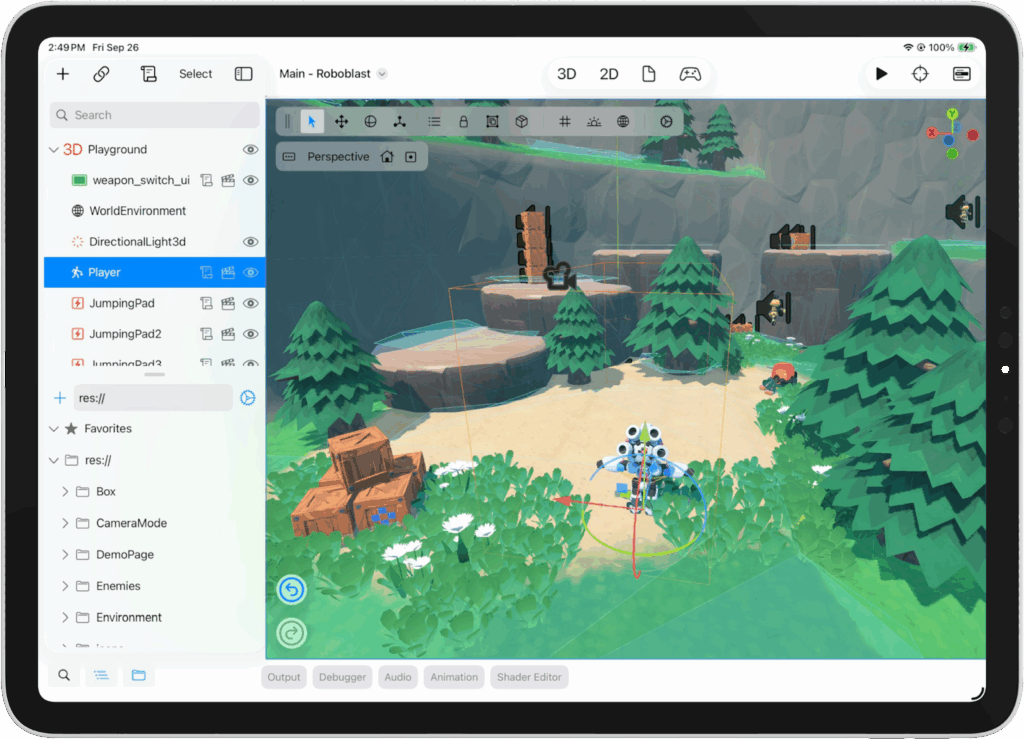Hide the DirectionalLight3d node with eye icon
This screenshot has width=1024, height=739.
(x=251, y=242)
